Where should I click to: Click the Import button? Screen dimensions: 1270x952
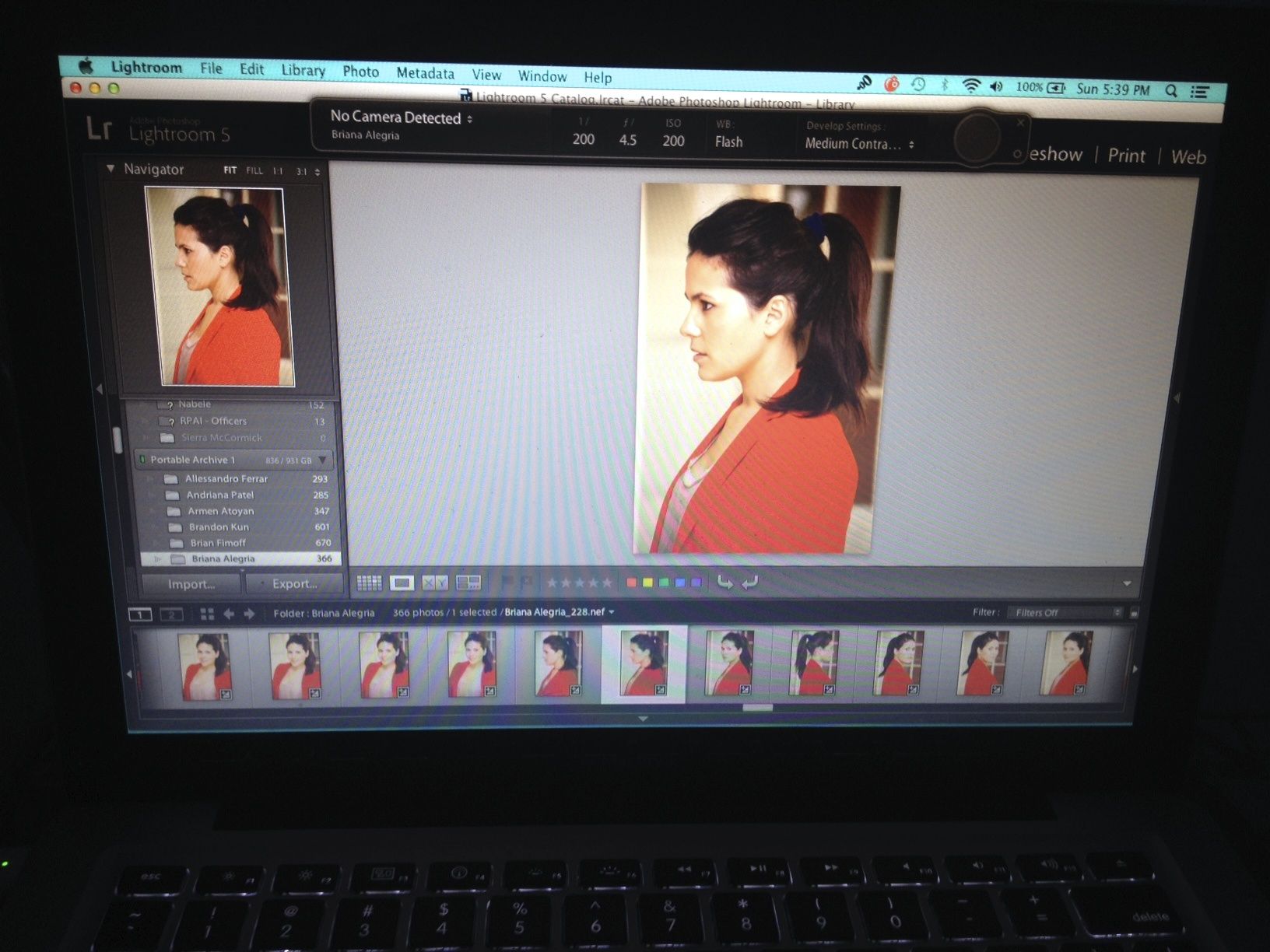click(191, 584)
